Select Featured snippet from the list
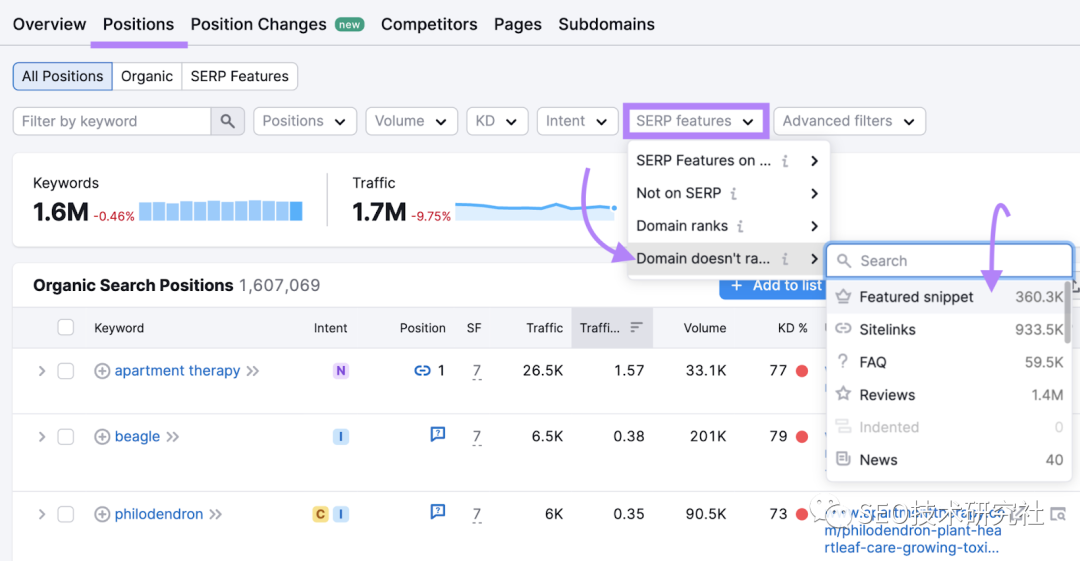The width and height of the screenshot is (1080, 561). pyautogui.click(x=915, y=297)
